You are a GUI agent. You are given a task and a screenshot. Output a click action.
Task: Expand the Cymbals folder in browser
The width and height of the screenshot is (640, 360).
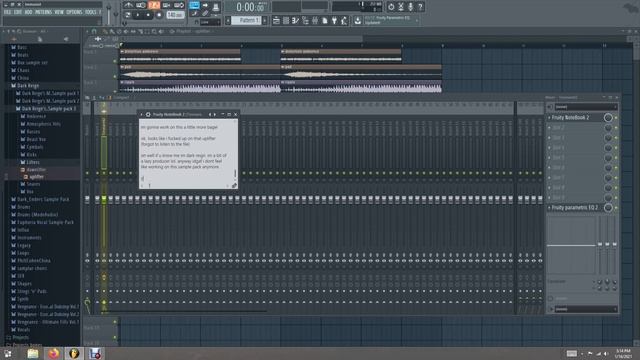(35, 147)
